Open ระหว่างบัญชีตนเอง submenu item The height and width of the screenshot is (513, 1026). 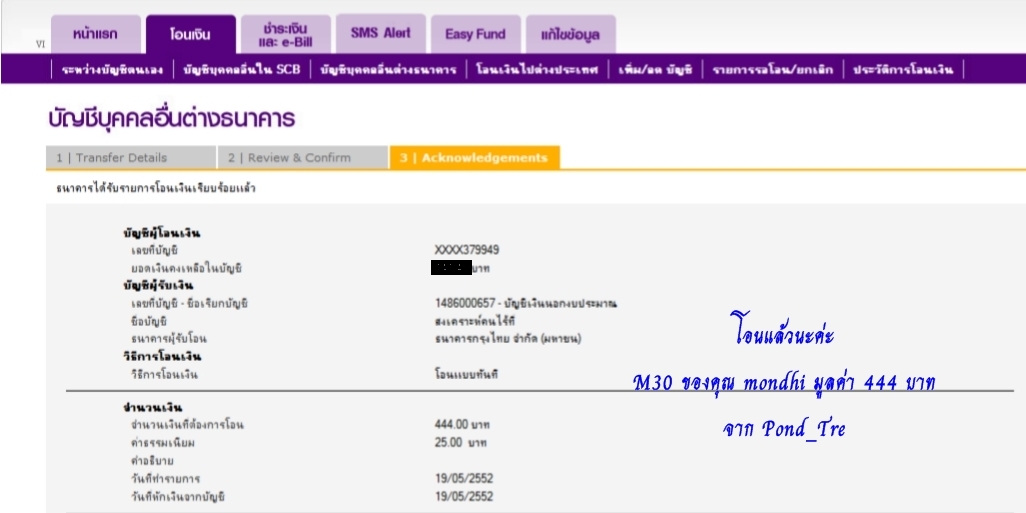[112, 69]
